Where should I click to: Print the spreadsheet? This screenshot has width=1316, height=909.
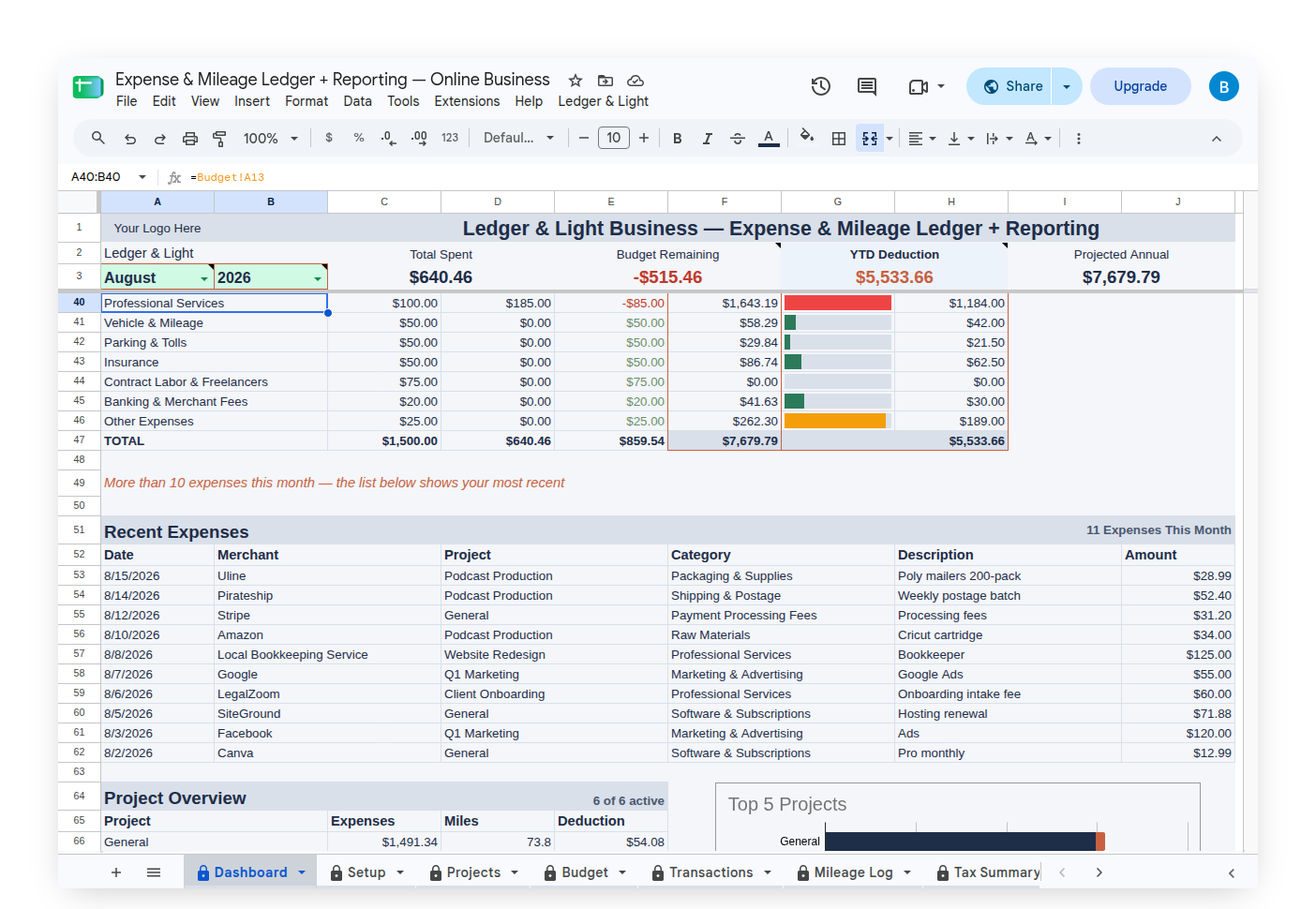190,139
